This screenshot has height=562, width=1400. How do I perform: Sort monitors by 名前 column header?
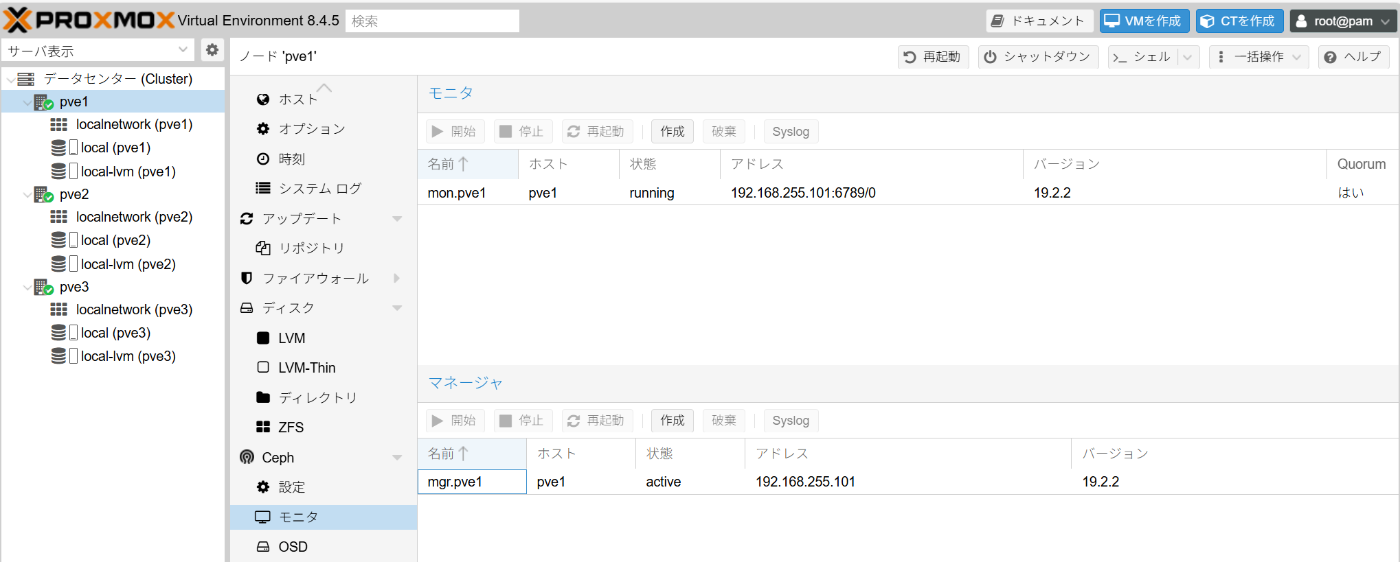pos(468,164)
